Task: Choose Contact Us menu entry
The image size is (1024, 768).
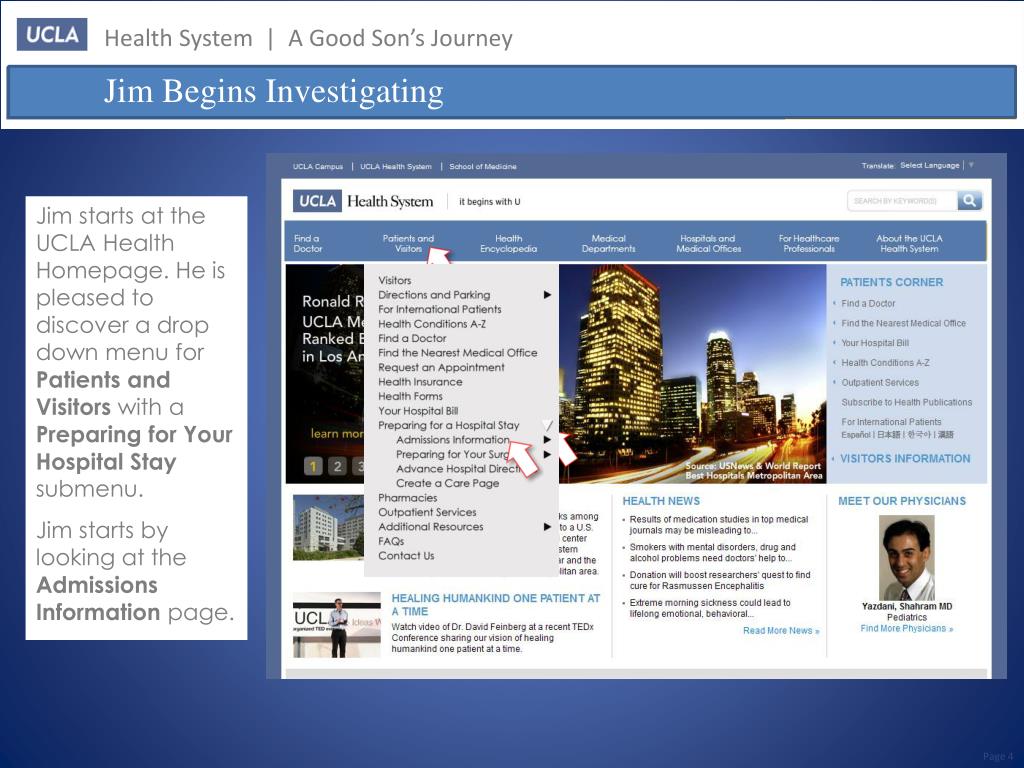Action: click(x=406, y=556)
